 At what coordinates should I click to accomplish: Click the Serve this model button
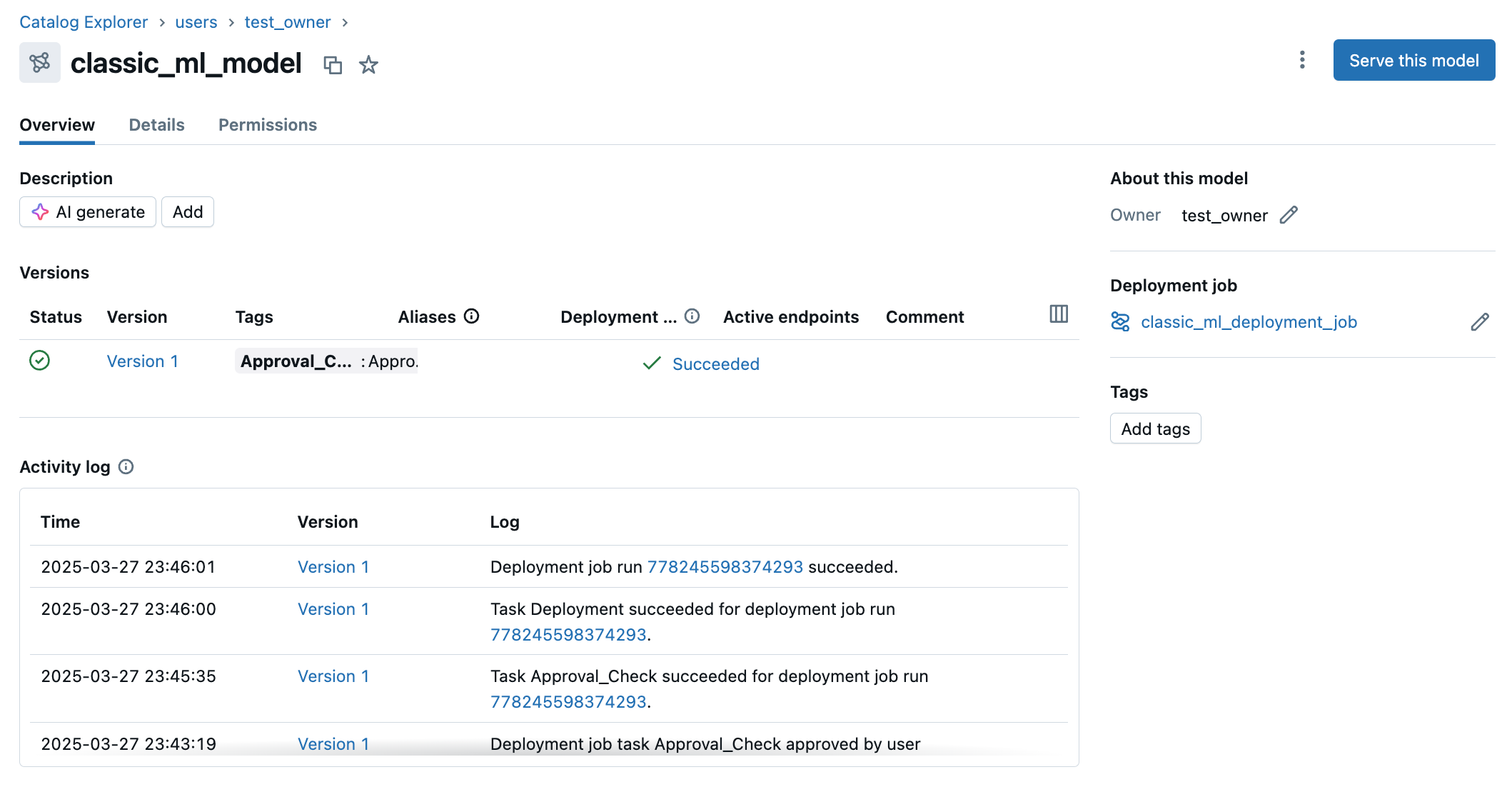coord(1413,60)
